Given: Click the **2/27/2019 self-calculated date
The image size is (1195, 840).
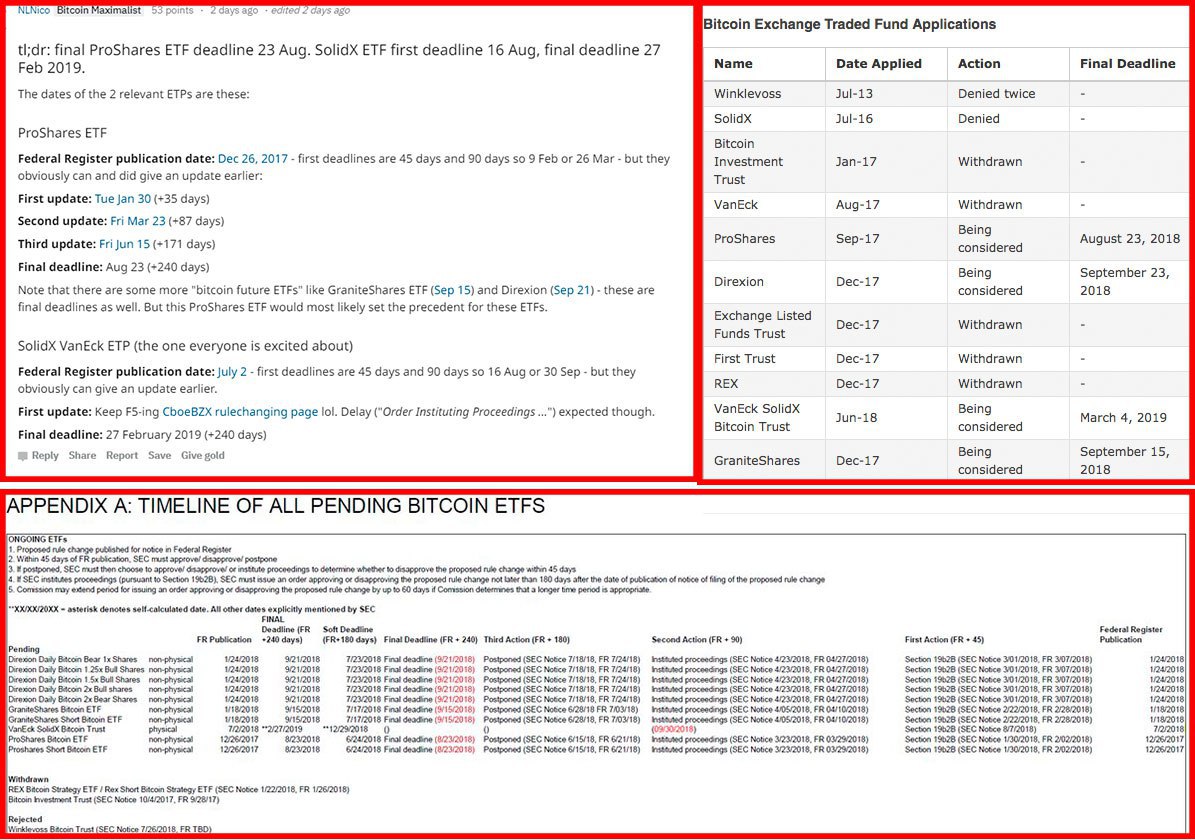Looking at the screenshot, I should click(282, 729).
